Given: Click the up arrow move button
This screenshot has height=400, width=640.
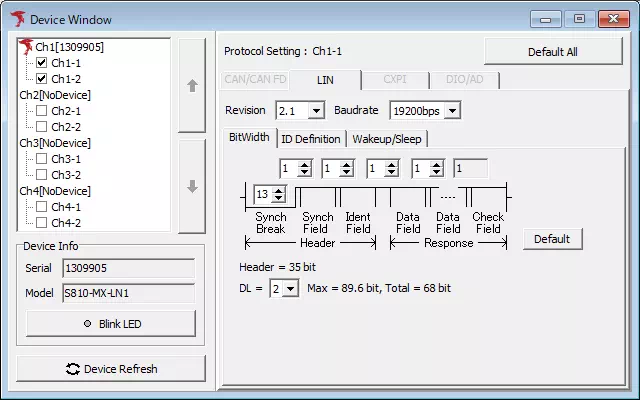Looking at the screenshot, I should click(192, 86).
